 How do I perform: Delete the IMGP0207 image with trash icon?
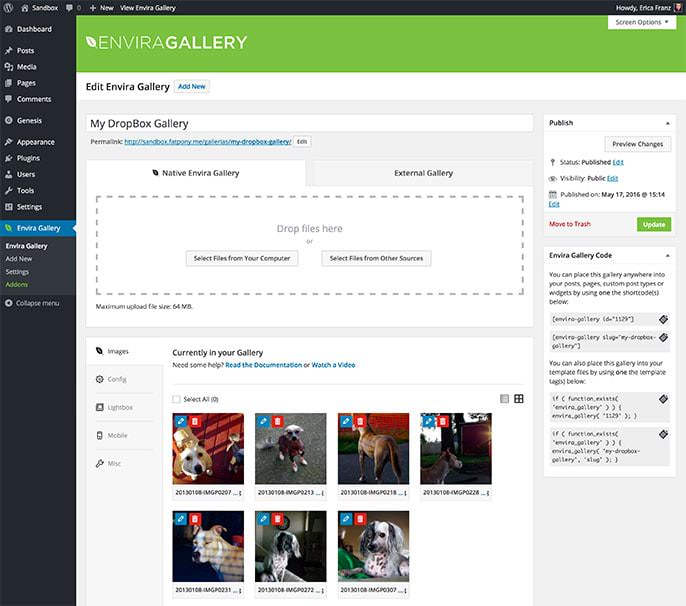tap(195, 421)
